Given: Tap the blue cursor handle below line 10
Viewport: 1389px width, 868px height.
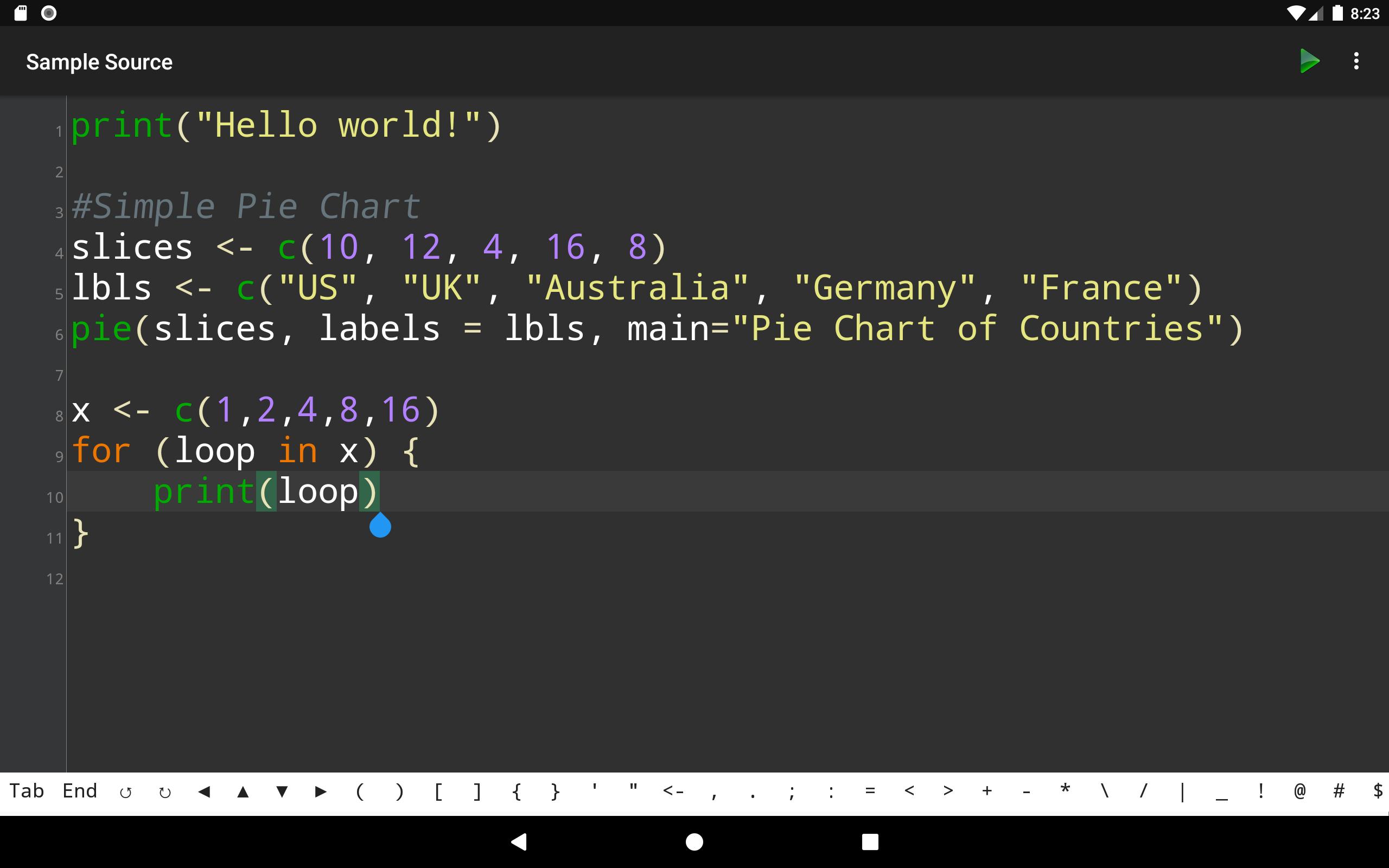Looking at the screenshot, I should [380, 525].
